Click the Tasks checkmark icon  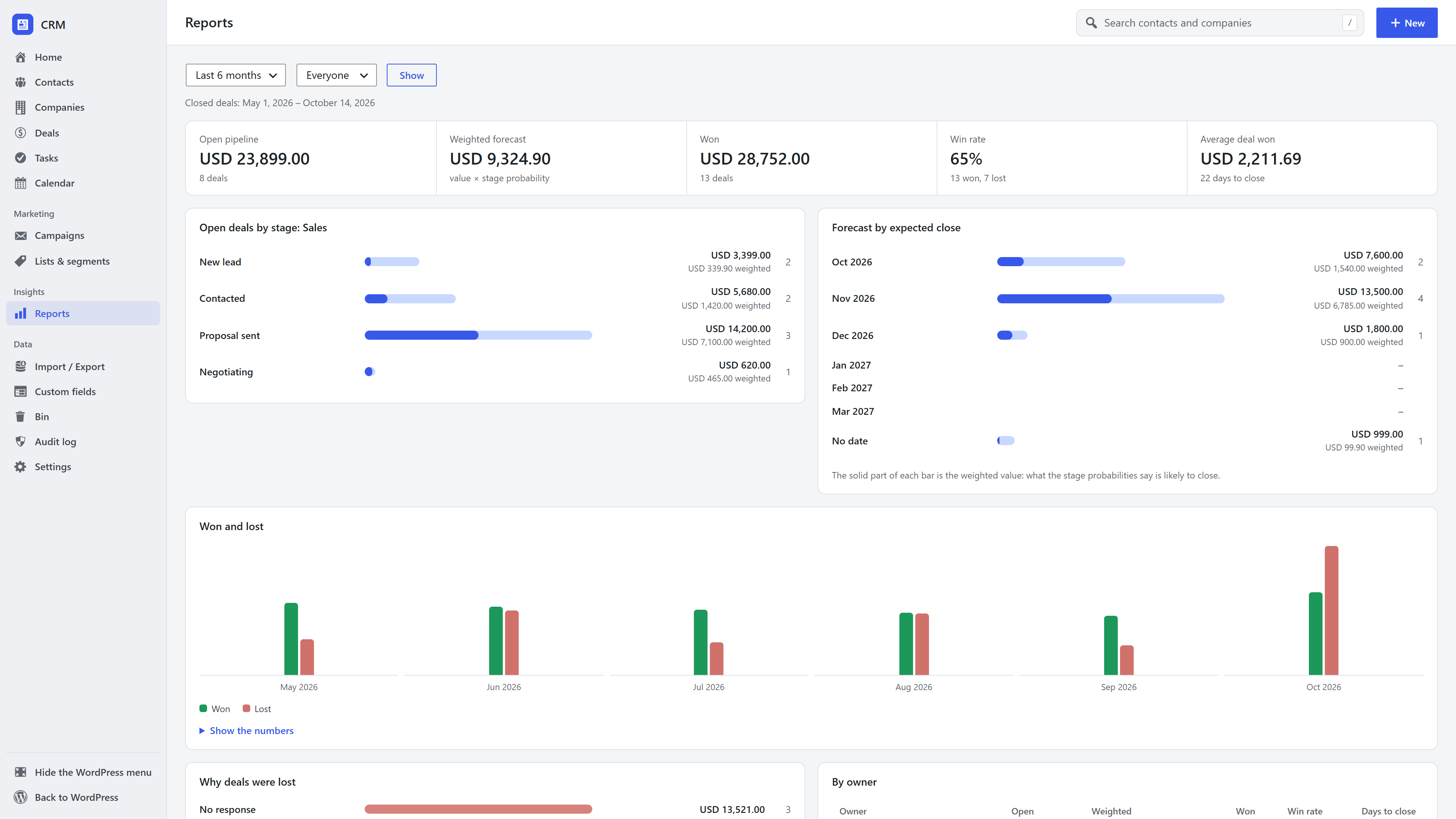20,158
